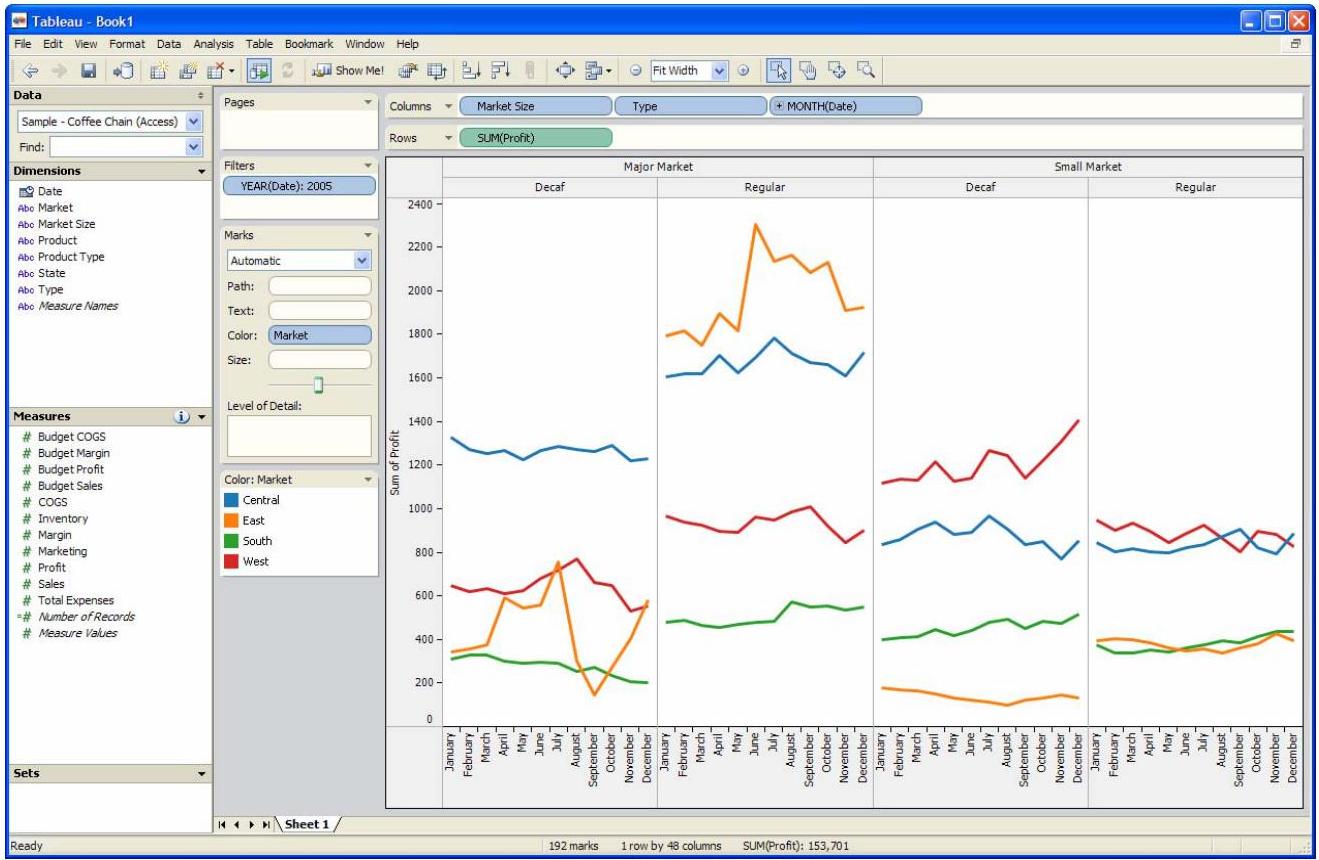Open the Sample - Coffee Chain data source dropdown
This screenshot has width=1319, height=860.
point(194,122)
